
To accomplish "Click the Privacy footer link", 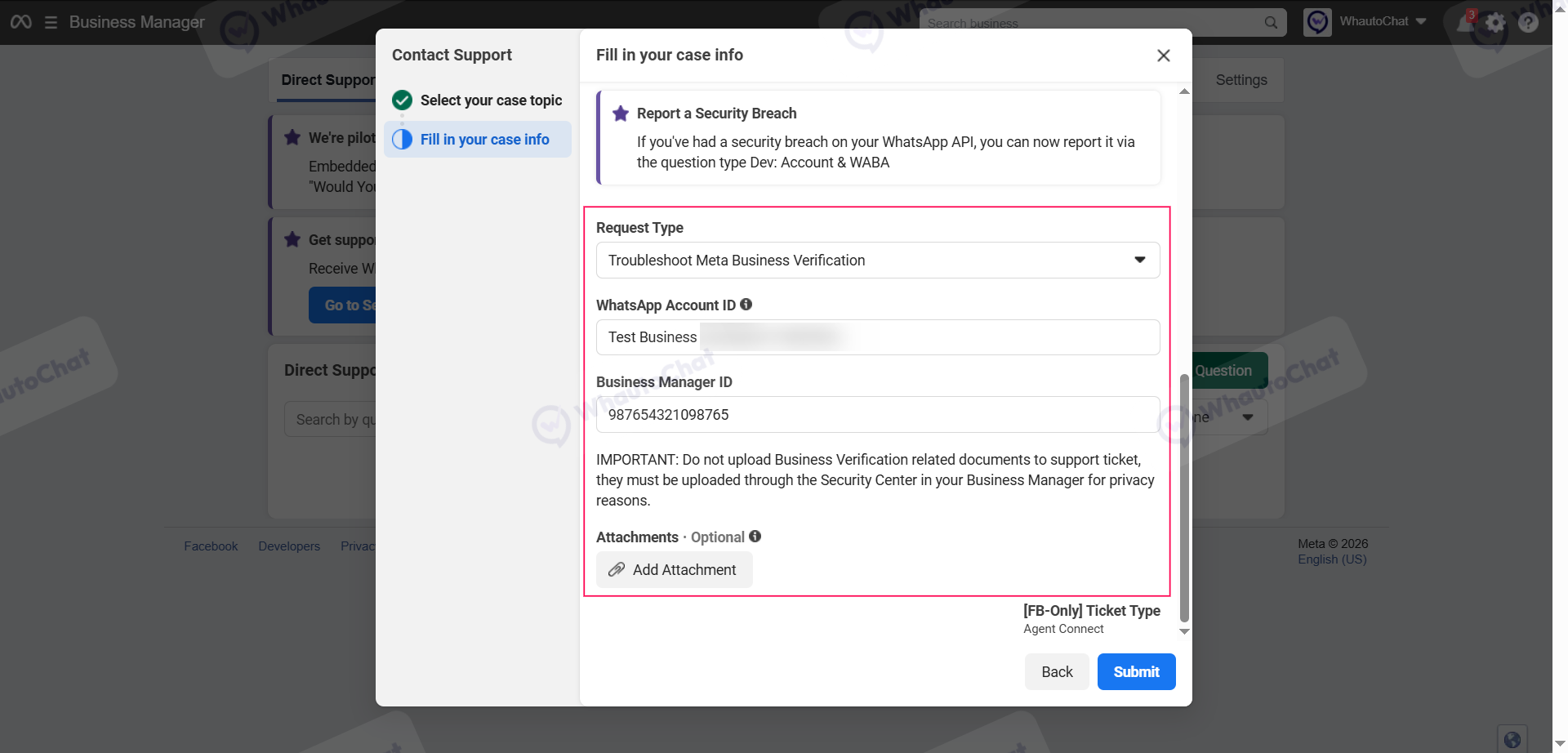I will coord(358,546).
